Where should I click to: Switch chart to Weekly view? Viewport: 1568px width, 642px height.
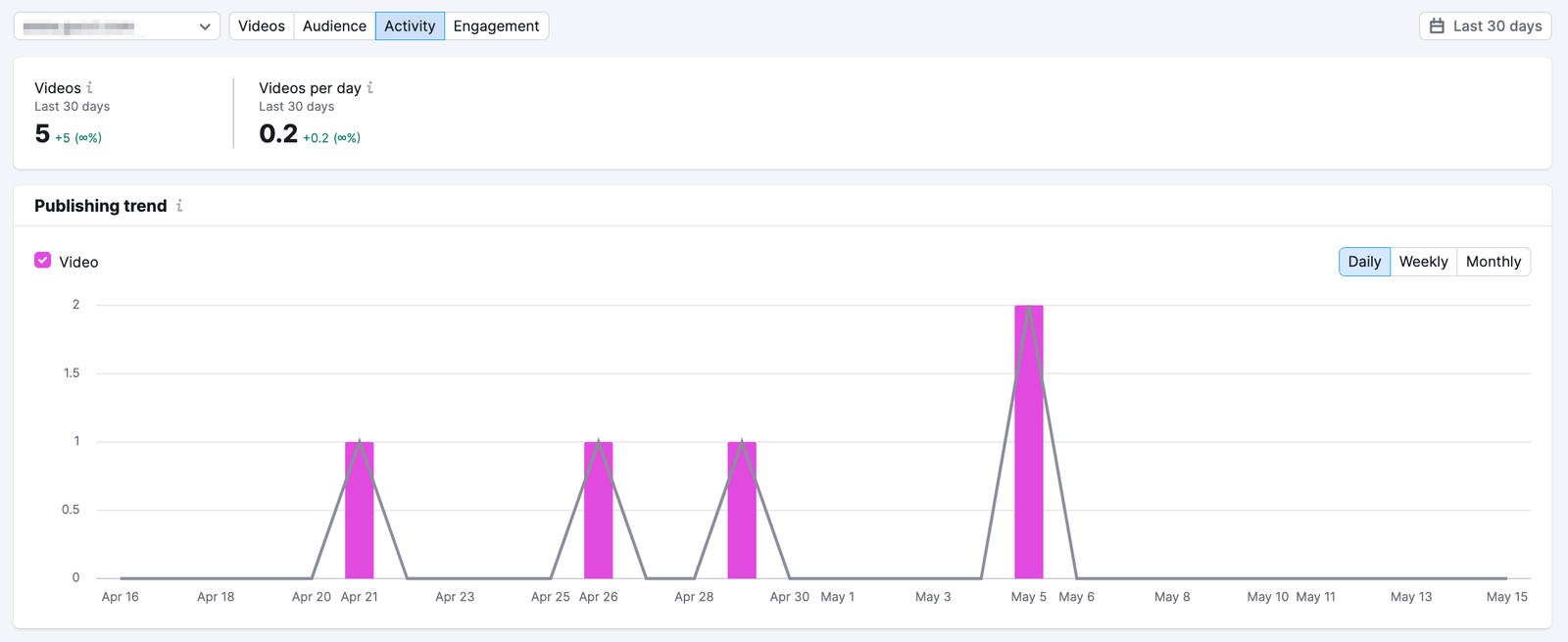(1423, 262)
